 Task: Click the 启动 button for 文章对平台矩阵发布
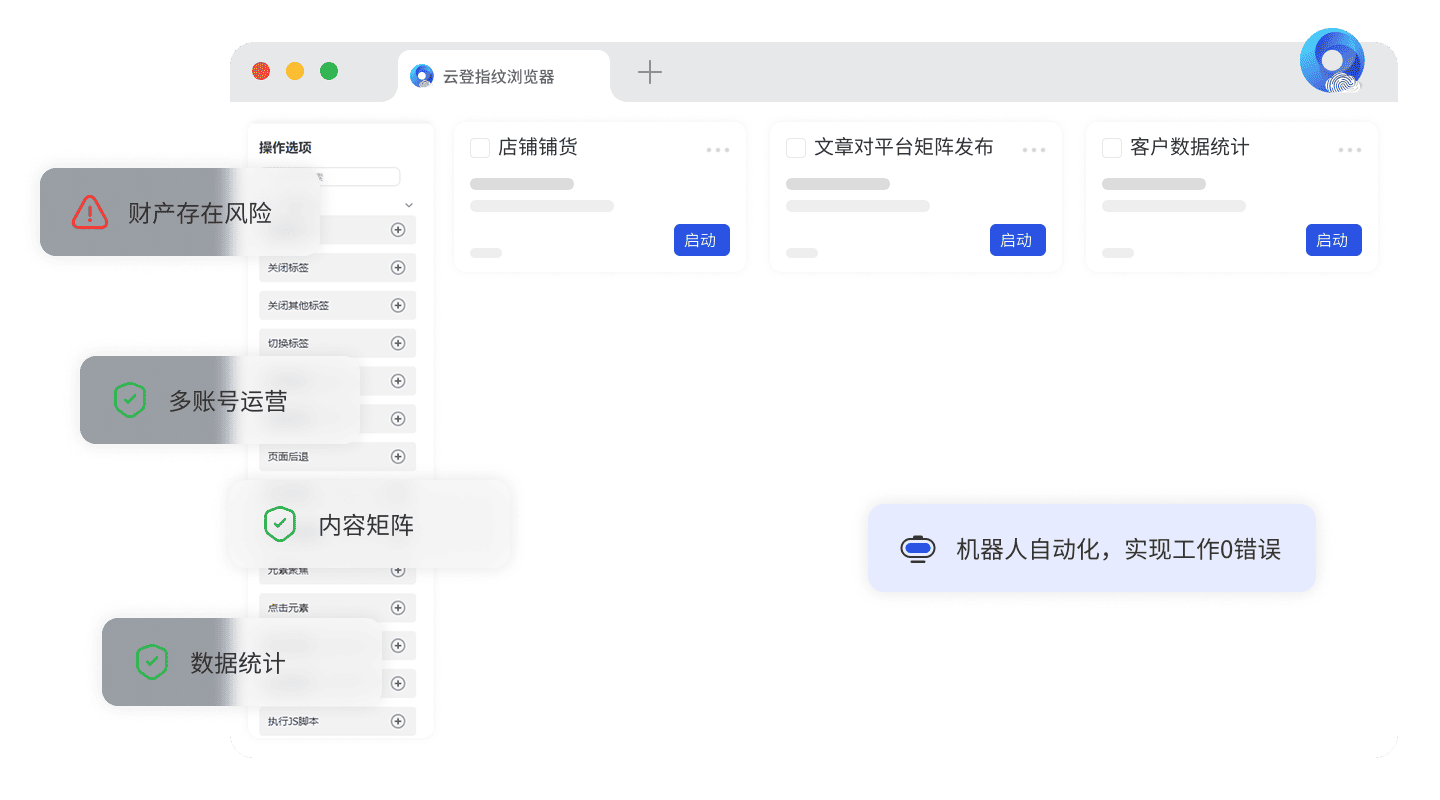point(1017,240)
